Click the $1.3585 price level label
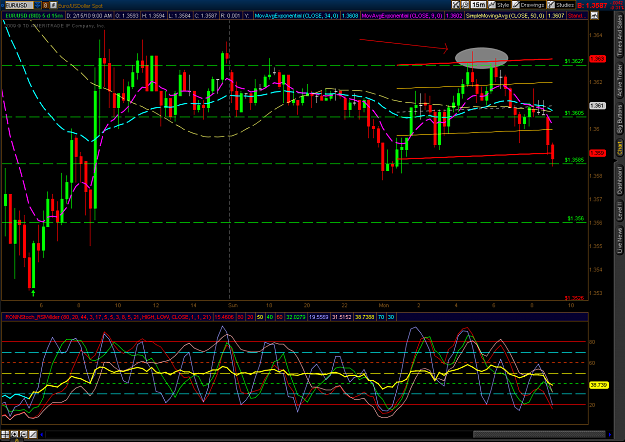The width and height of the screenshot is (625, 442). pyautogui.click(x=574, y=160)
